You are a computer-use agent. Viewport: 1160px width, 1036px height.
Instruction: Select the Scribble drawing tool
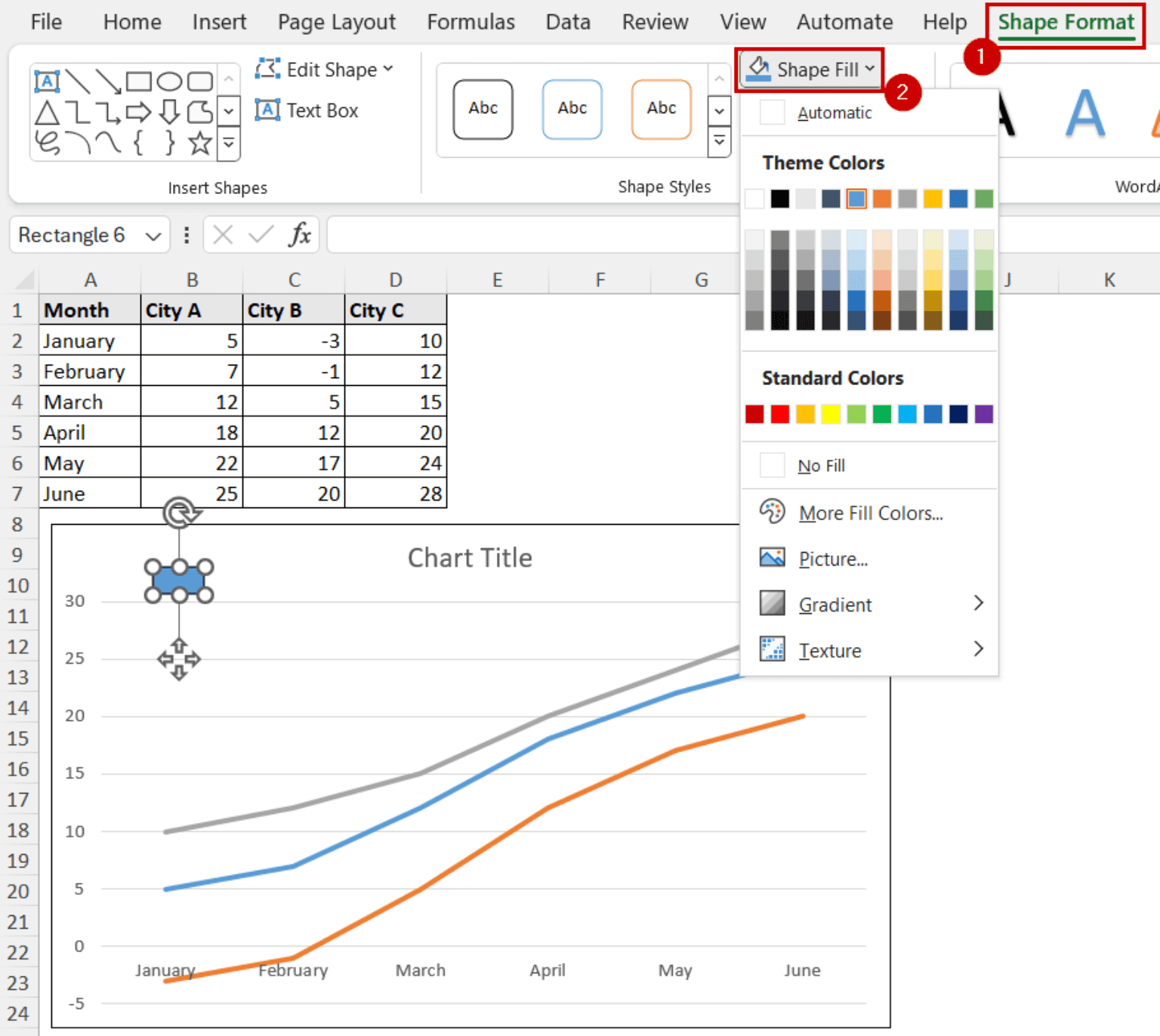coord(47,142)
